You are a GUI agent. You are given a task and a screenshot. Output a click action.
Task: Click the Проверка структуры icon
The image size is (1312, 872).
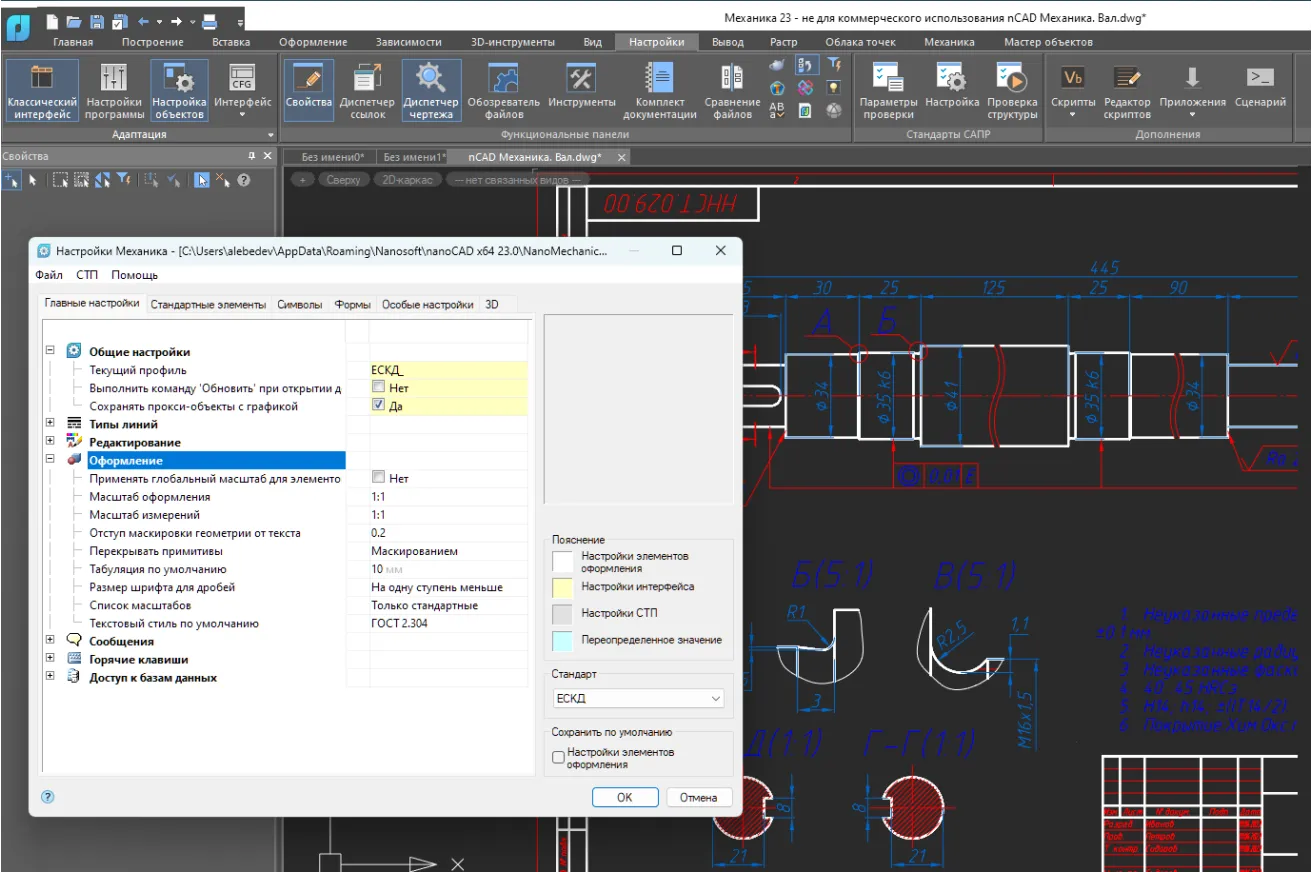pyautogui.click(x=1012, y=90)
